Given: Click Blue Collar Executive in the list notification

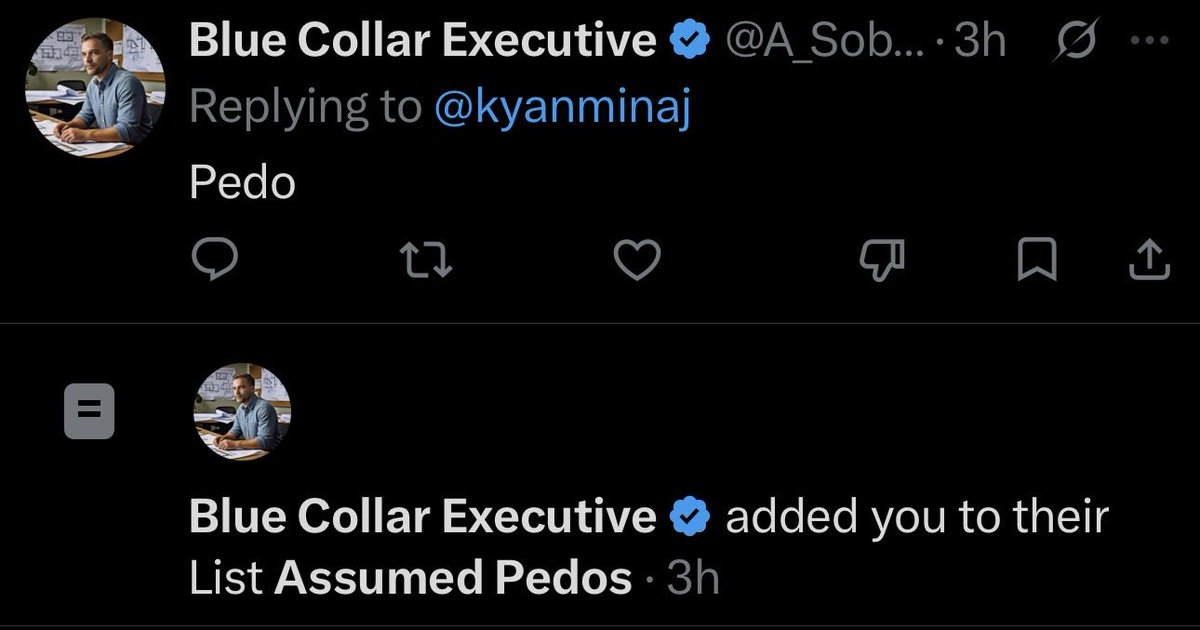Looking at the screenshot, I should pyautogui.click(x=423, y=518).
